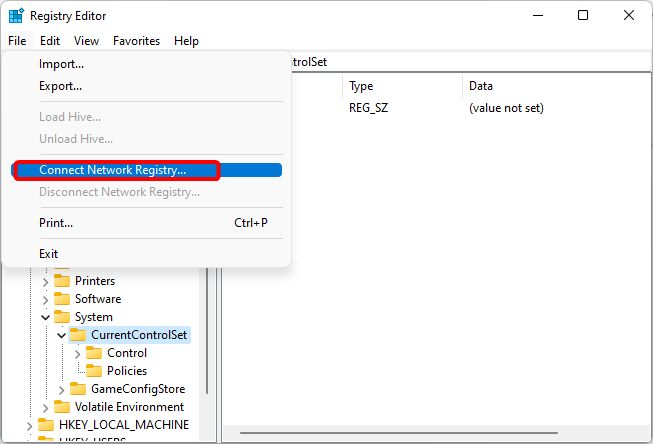Click the (value not set) data cell
This screenshot has height=444, width=653.
tap(506, 108)
